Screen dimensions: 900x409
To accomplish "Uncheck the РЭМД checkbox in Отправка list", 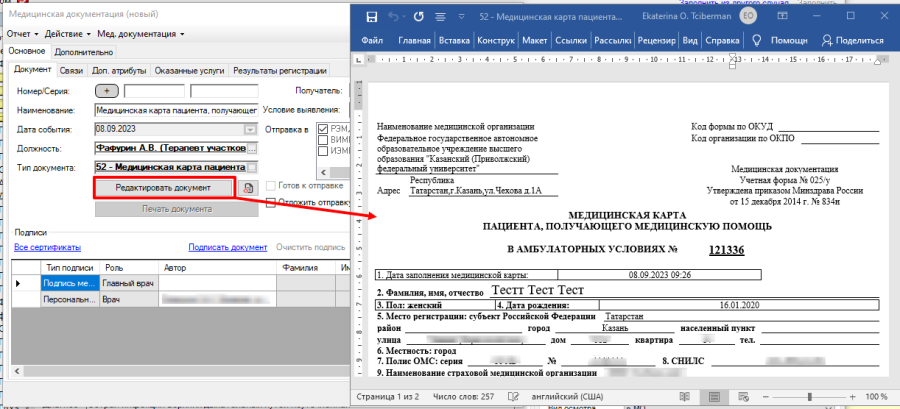I will coord(323,129).
